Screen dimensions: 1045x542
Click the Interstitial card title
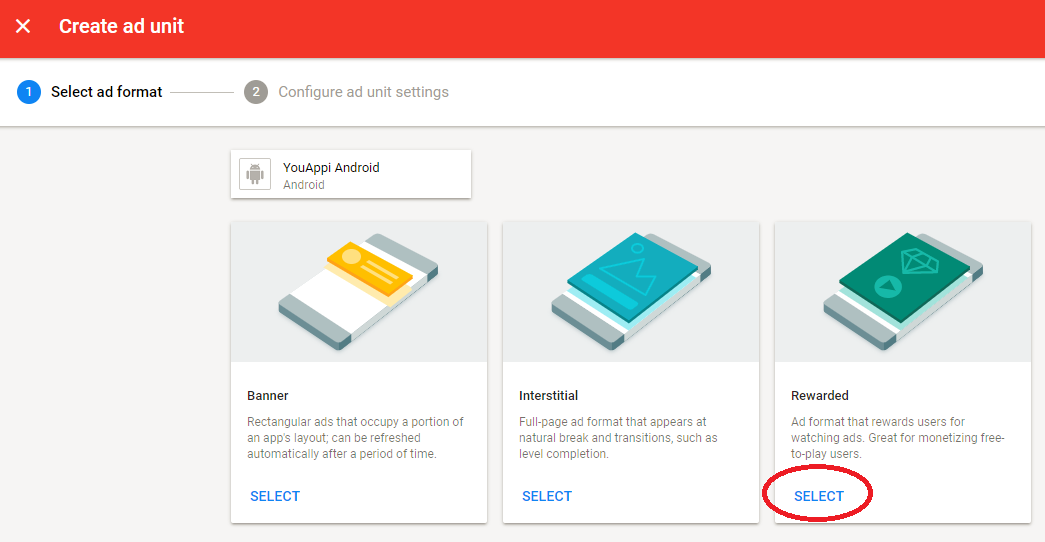[548, 396]
